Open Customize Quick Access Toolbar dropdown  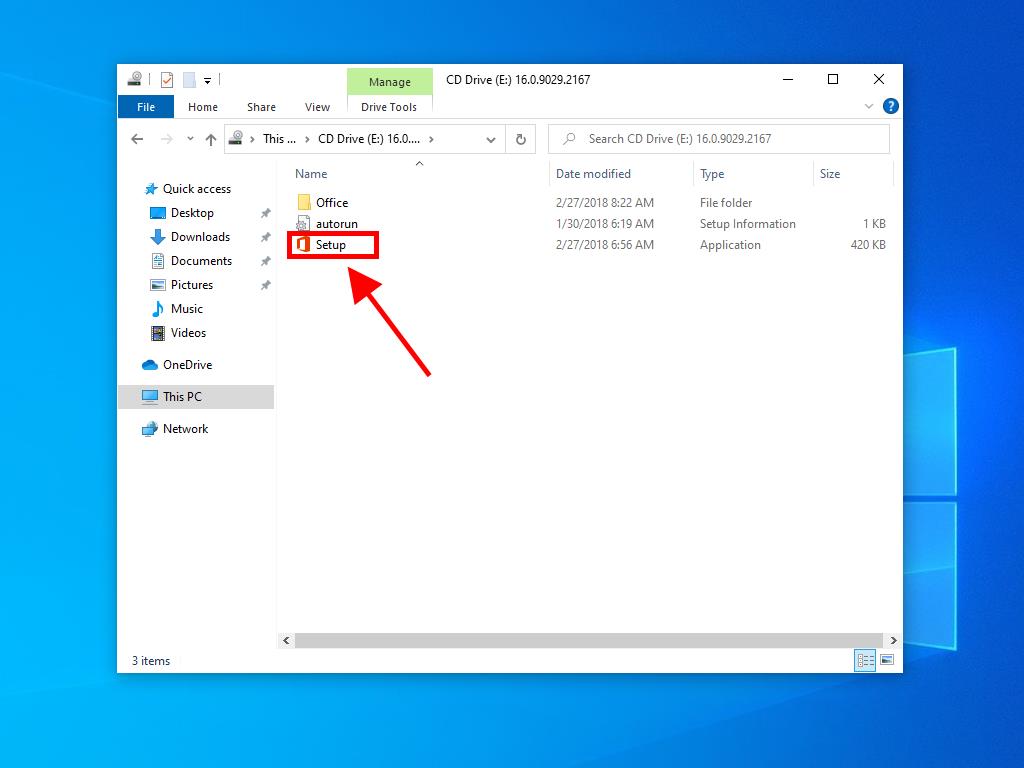point(208,80)
